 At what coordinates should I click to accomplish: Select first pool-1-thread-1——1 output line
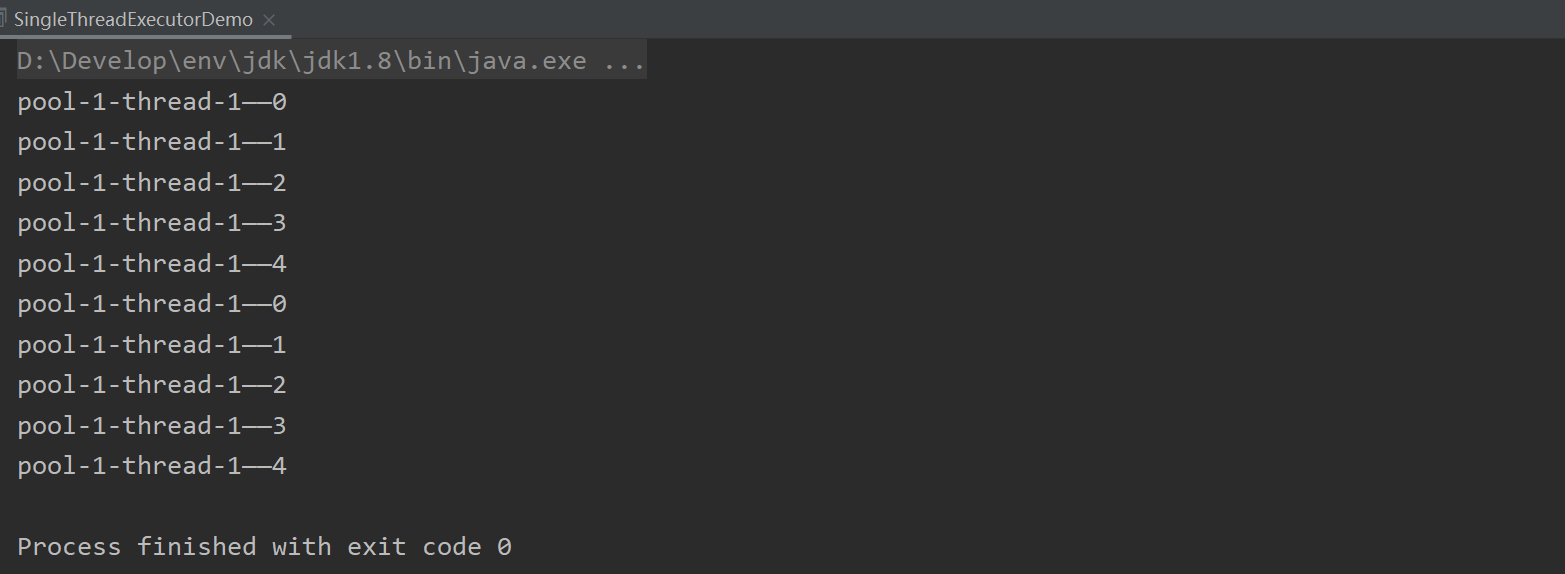pos(152,142)
